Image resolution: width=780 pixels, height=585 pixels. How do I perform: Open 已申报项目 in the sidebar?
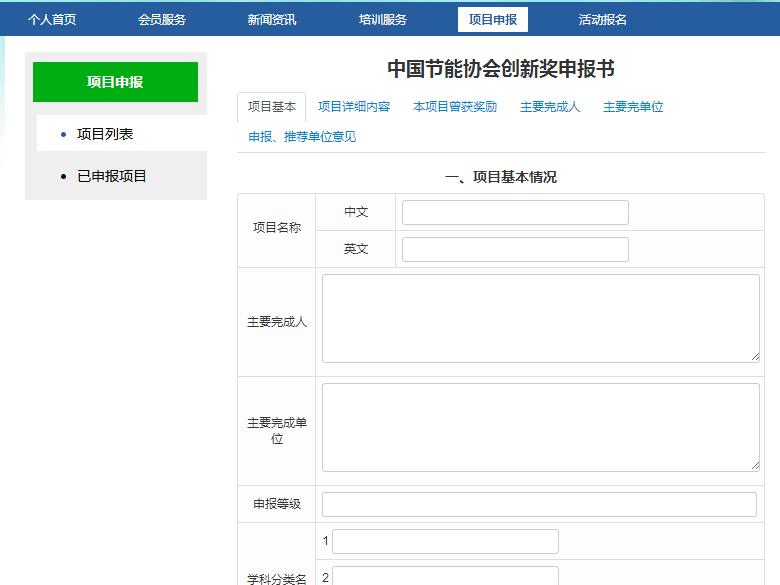click(x=111, y=176)
